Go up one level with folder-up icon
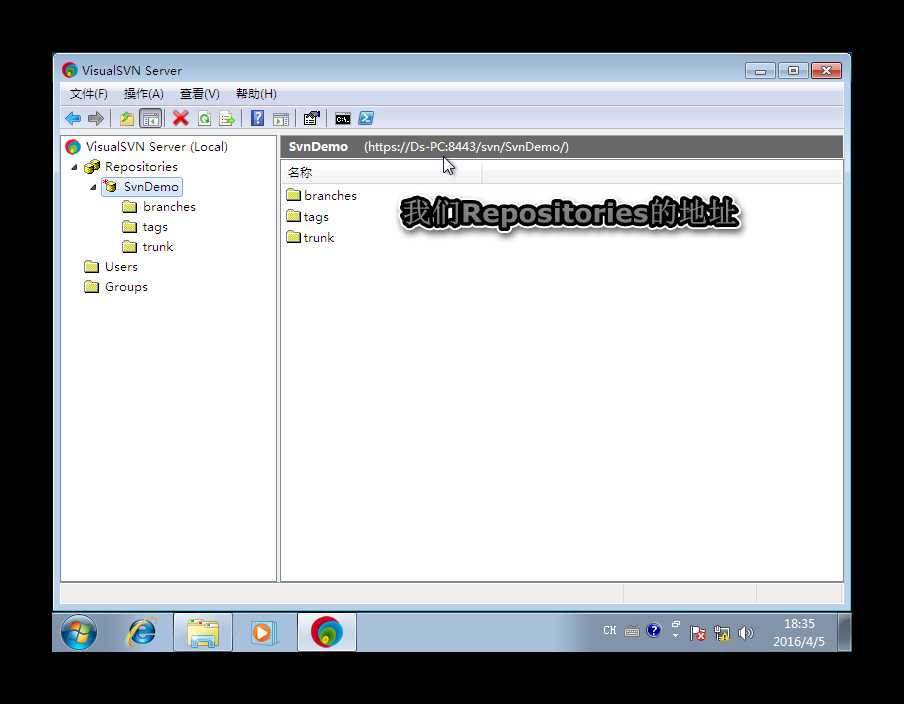 (x=127, y=119)
